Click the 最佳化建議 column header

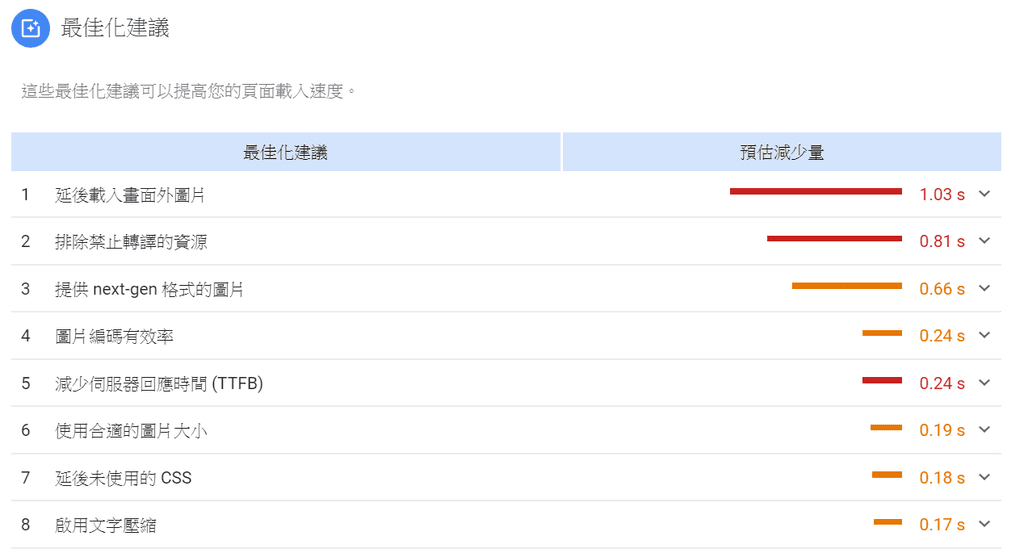285,152
